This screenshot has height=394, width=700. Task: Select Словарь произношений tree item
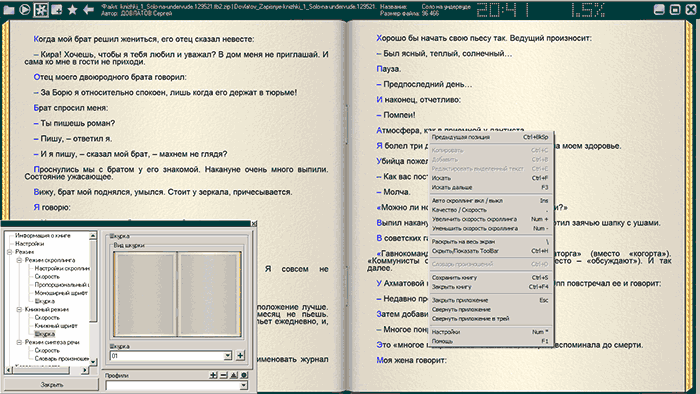tap(62, 359)
